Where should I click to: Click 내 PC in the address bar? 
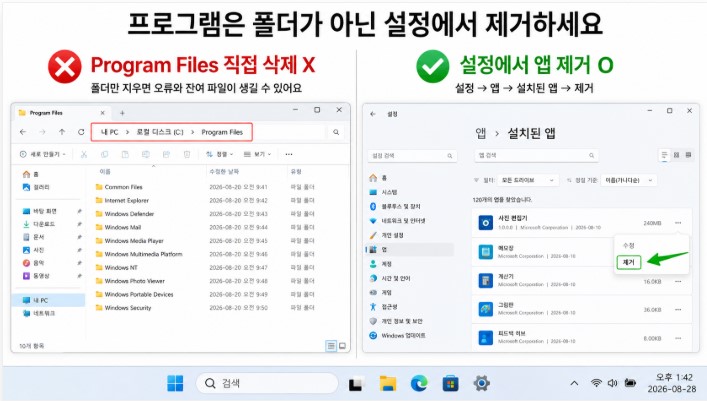(110, 132)
